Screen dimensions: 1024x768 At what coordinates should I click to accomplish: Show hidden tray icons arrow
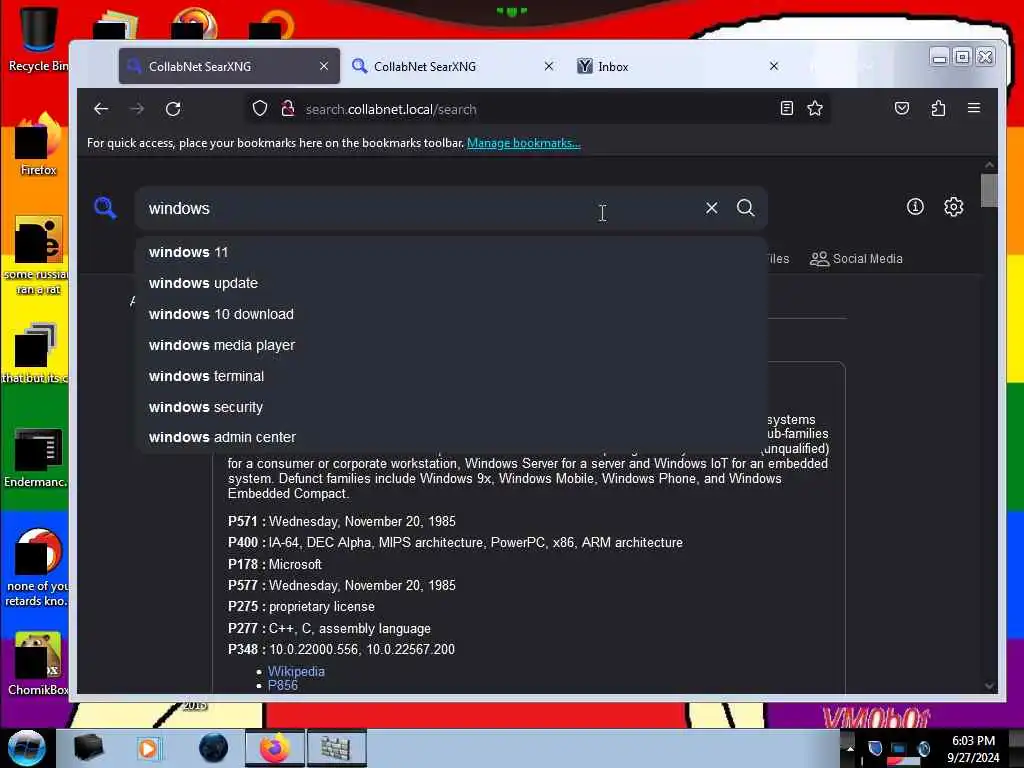pyautogui.click(x=850, y=748)
